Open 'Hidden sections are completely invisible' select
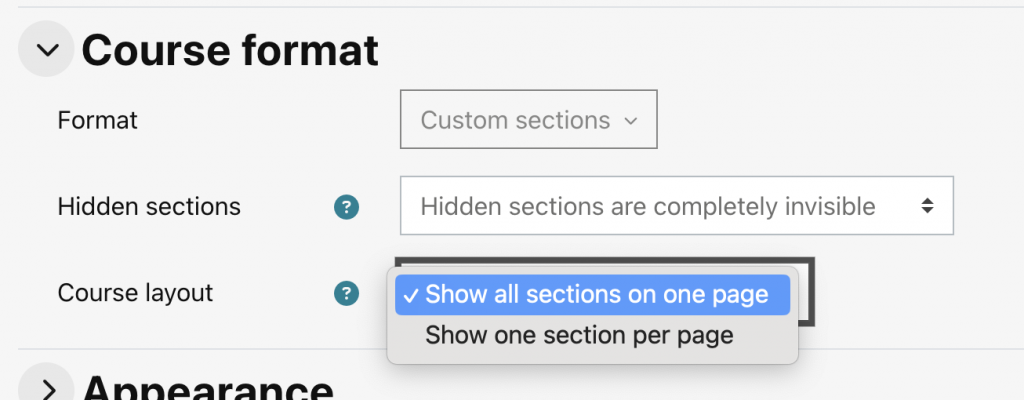1024x400 pixels. pyautogui.click(x=677, y=205)
